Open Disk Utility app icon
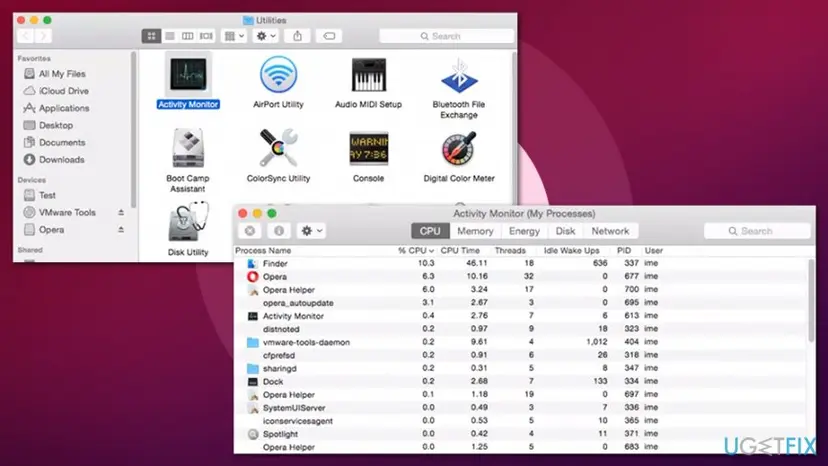Screen dimensions: 828x466 (x=188, y=222)
